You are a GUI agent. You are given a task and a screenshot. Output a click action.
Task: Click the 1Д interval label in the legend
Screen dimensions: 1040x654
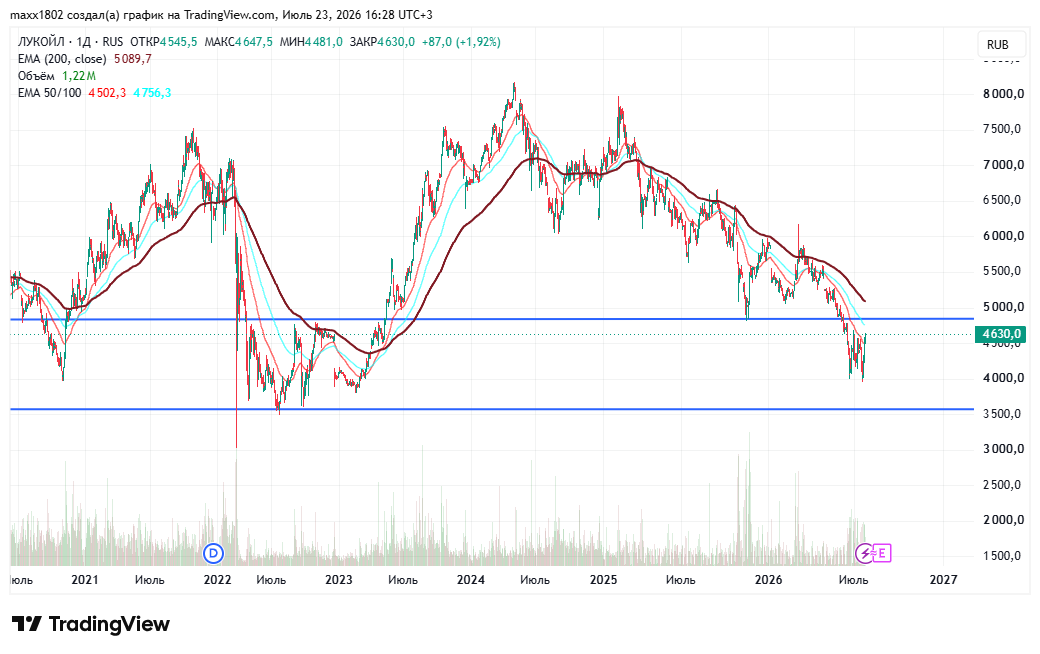click(83, 42)
